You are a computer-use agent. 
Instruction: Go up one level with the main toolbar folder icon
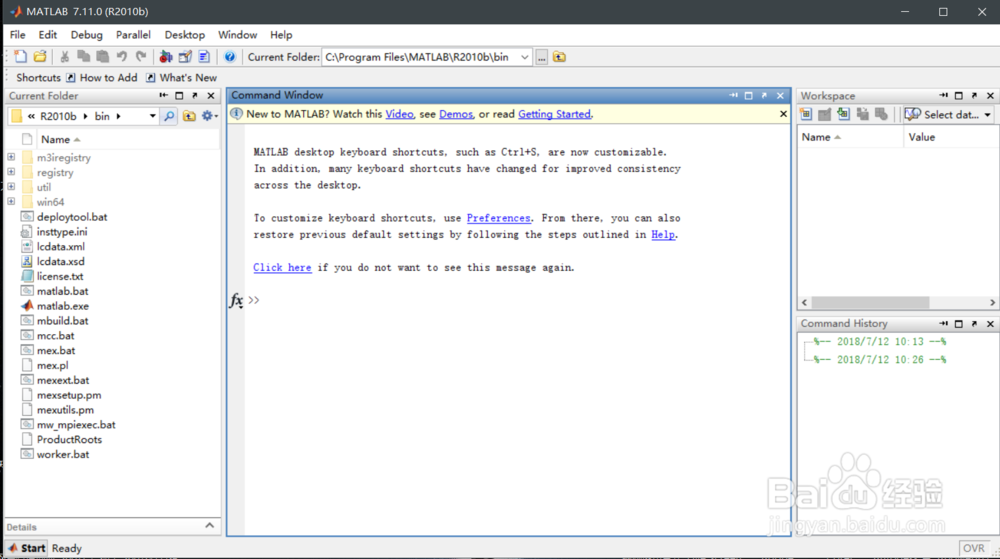tap(559, 57)
